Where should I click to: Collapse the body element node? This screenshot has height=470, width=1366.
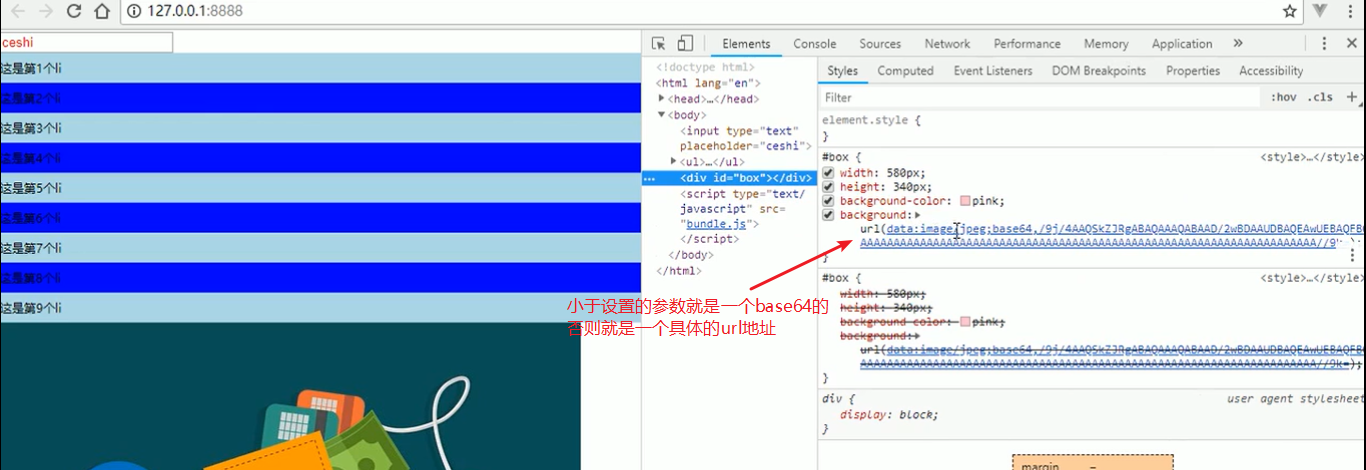coord(662,115)
